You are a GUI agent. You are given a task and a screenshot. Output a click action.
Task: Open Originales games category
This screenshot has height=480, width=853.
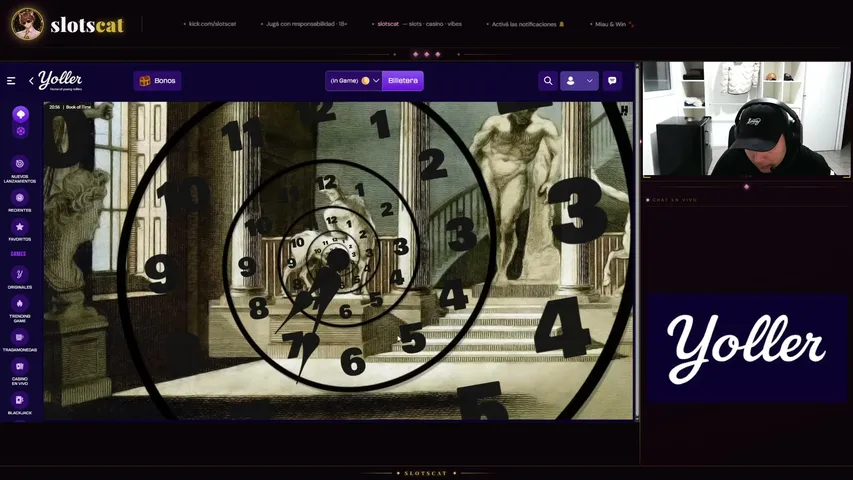[x=20, y=278]
